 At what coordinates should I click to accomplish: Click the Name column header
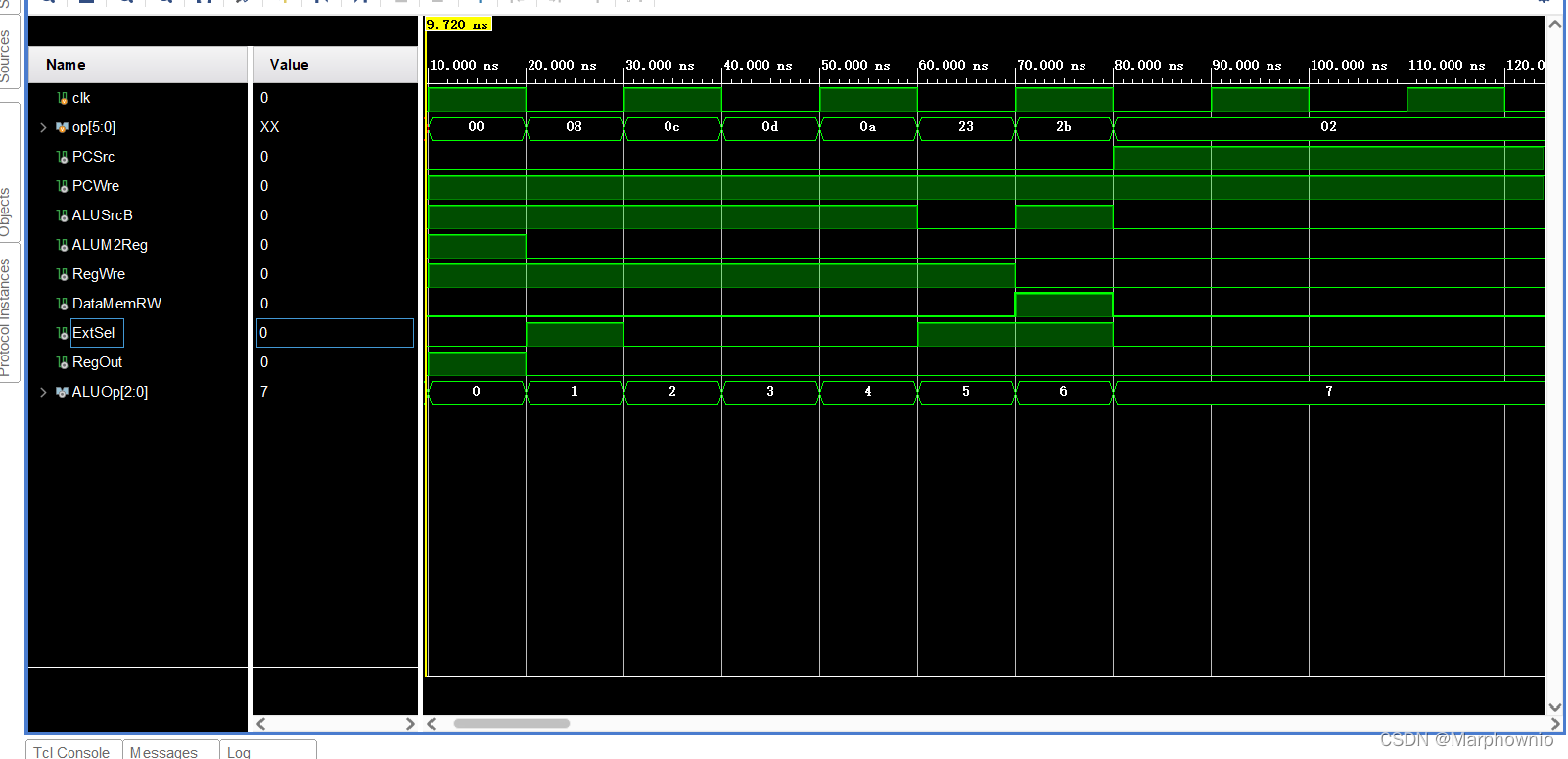coord(137,65)
